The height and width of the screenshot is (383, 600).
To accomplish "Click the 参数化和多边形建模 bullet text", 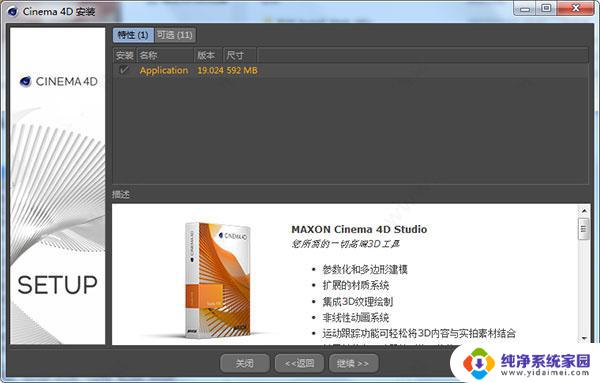I will (x=365, y=269).
